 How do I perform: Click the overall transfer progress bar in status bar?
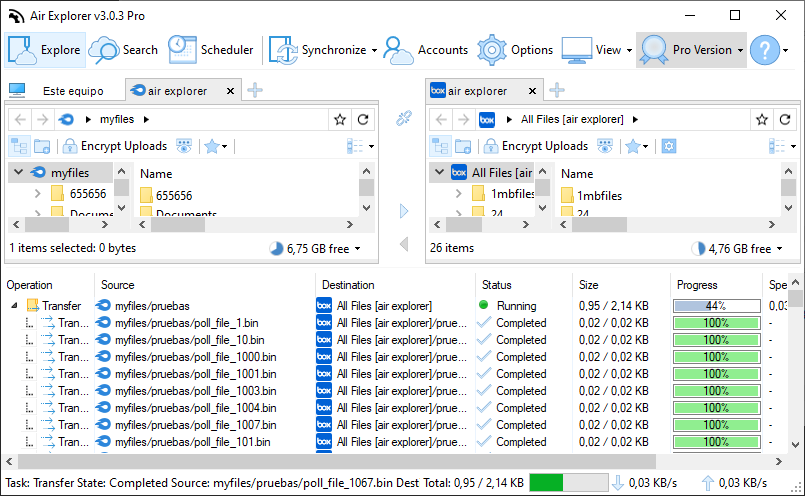click(x=569, y=483)
